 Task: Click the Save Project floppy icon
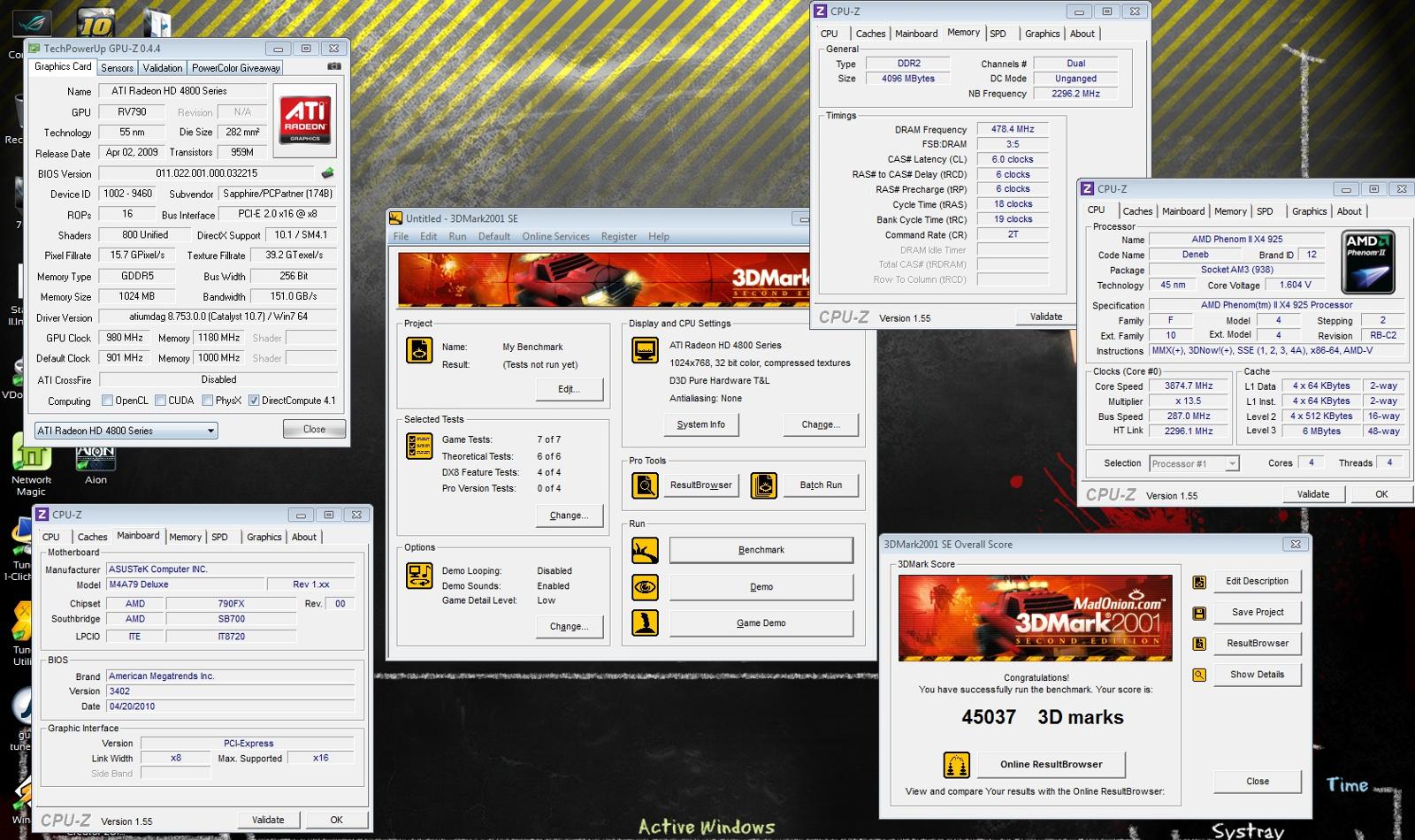[1199, 613]
